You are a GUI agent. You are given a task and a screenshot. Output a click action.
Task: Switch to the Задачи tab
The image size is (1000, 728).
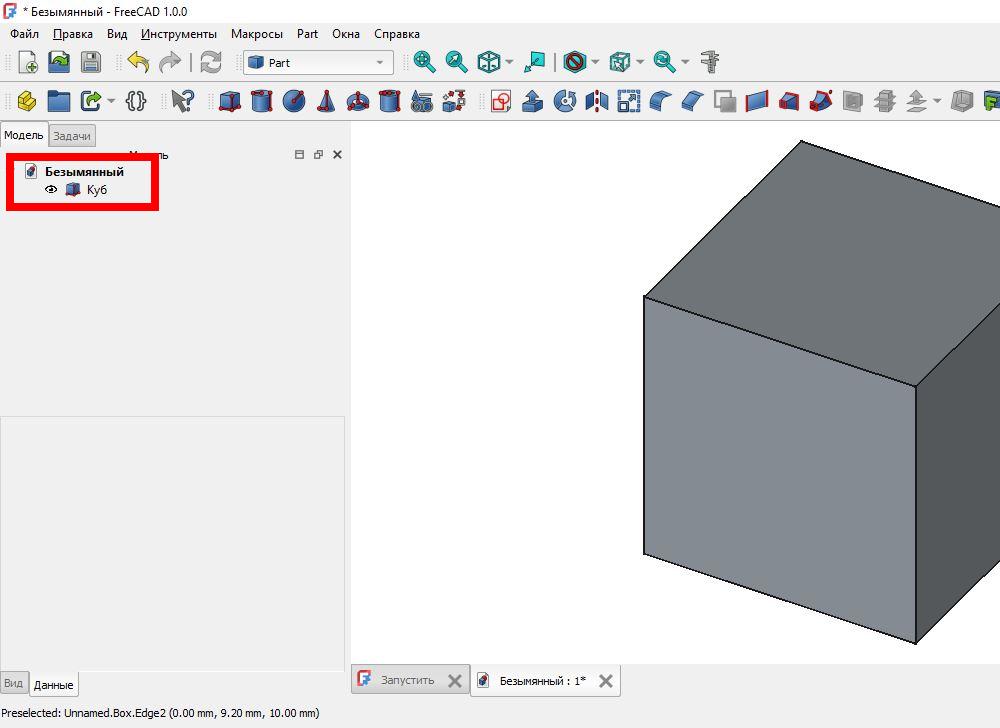click(x=72, y=136)
